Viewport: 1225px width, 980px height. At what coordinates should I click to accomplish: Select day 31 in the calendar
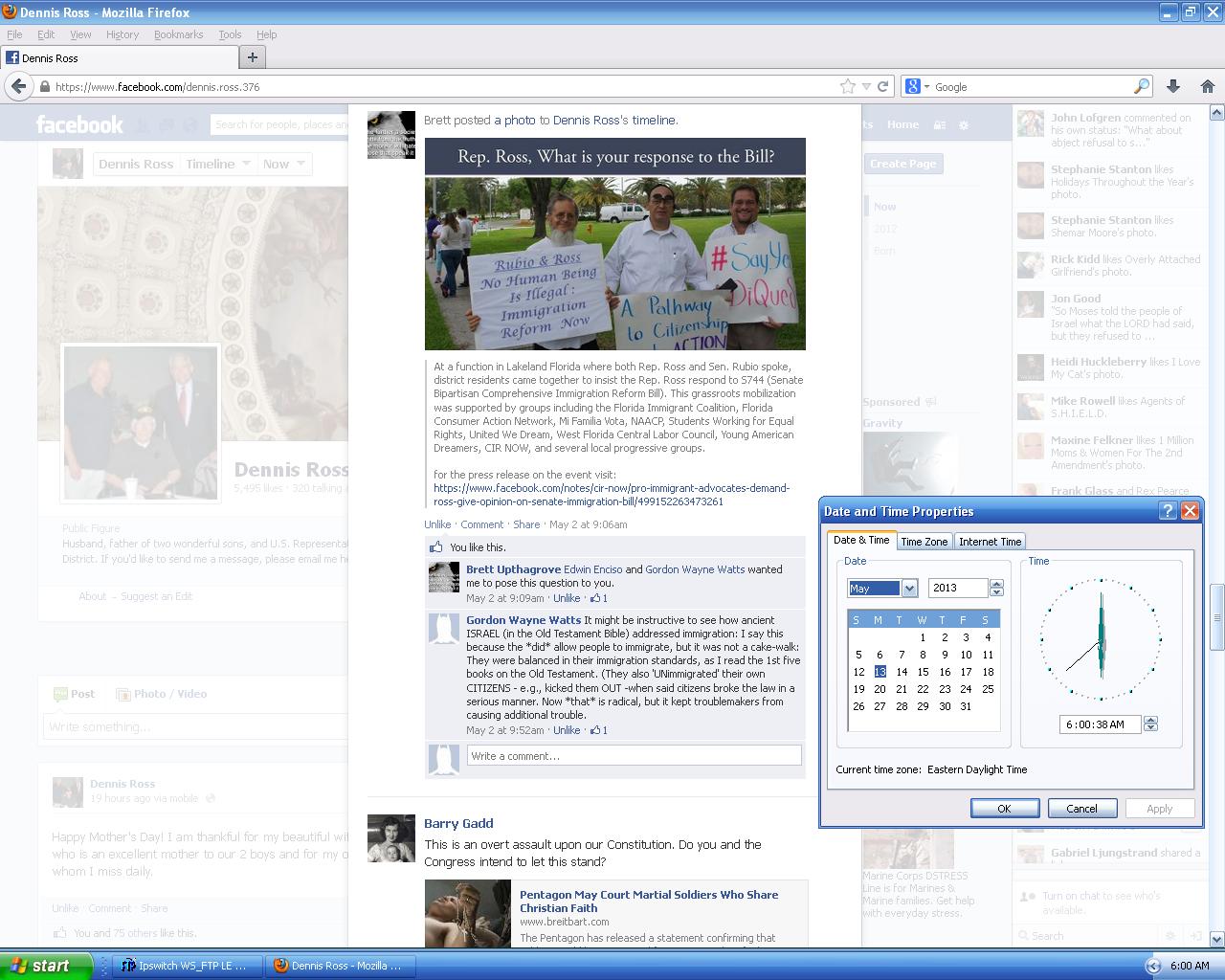point(966,705)
